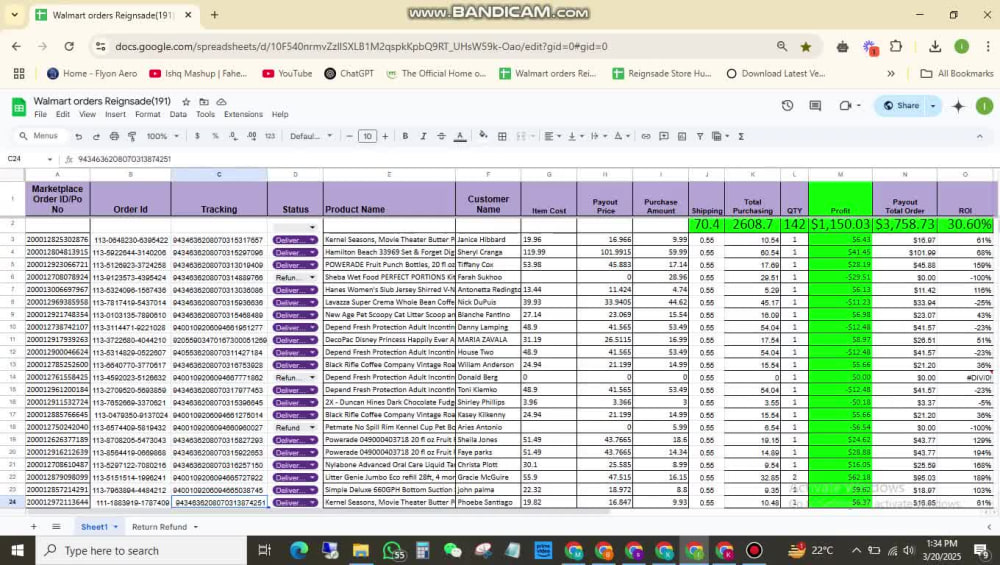Open the zoom 100% dropdown
The height and width of the screenshot is (565, 1000).
click(163, 136)
